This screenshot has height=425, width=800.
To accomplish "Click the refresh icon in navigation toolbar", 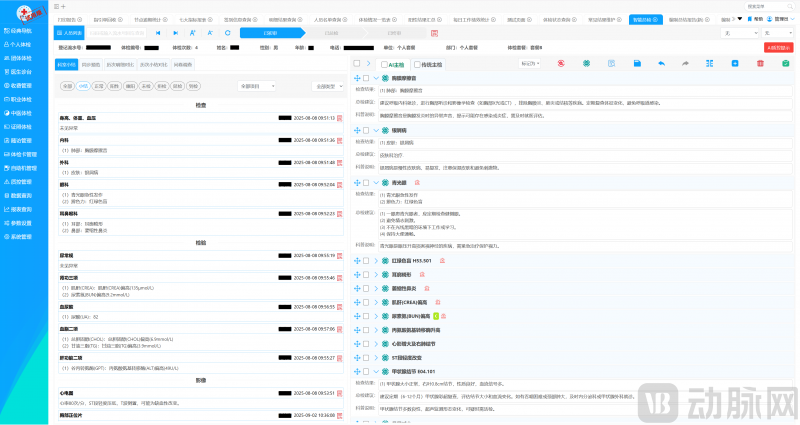I will (228, 33).
